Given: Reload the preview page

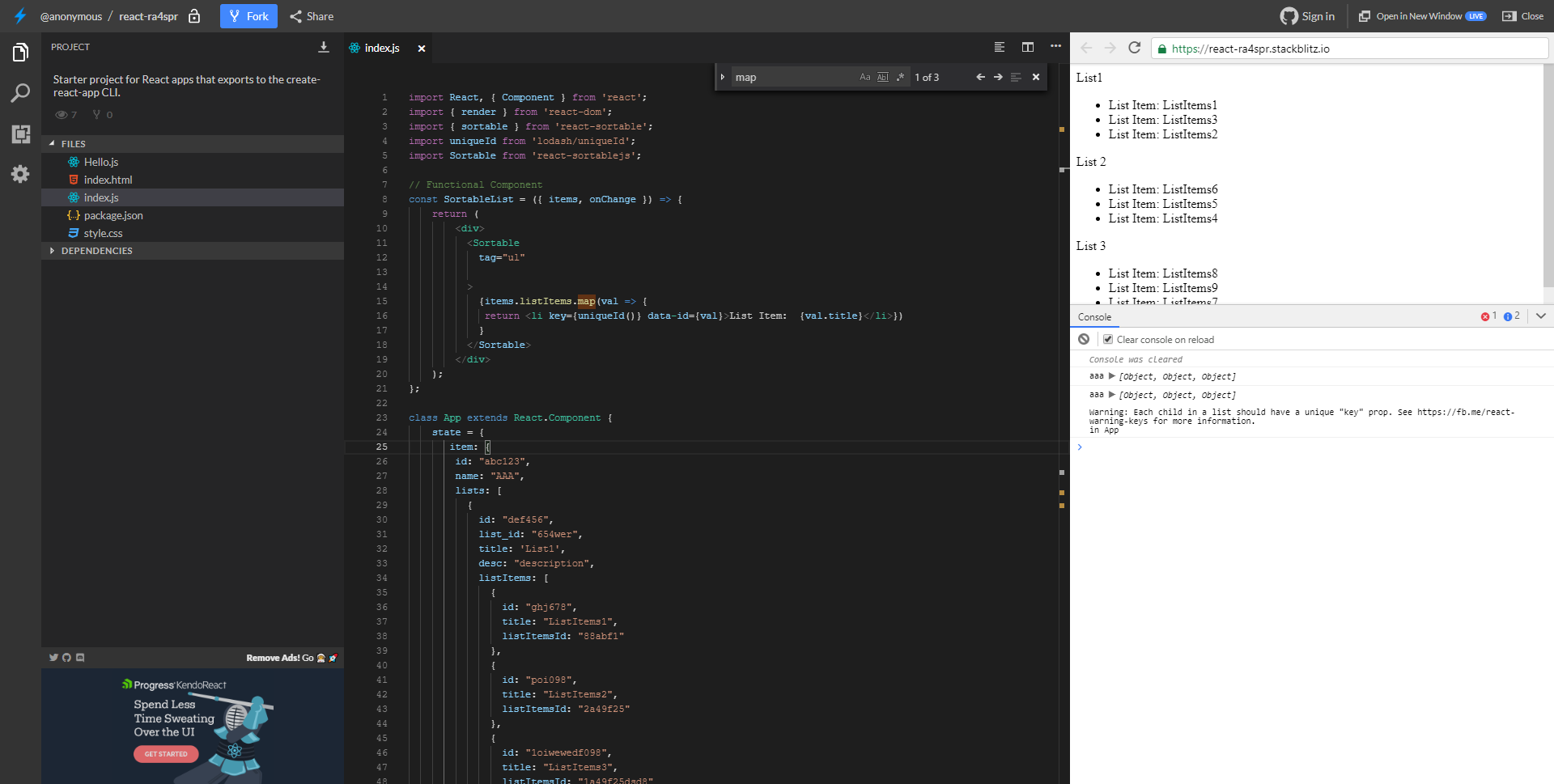Looking at the screenshot, I should click(x=1134, y=48).
